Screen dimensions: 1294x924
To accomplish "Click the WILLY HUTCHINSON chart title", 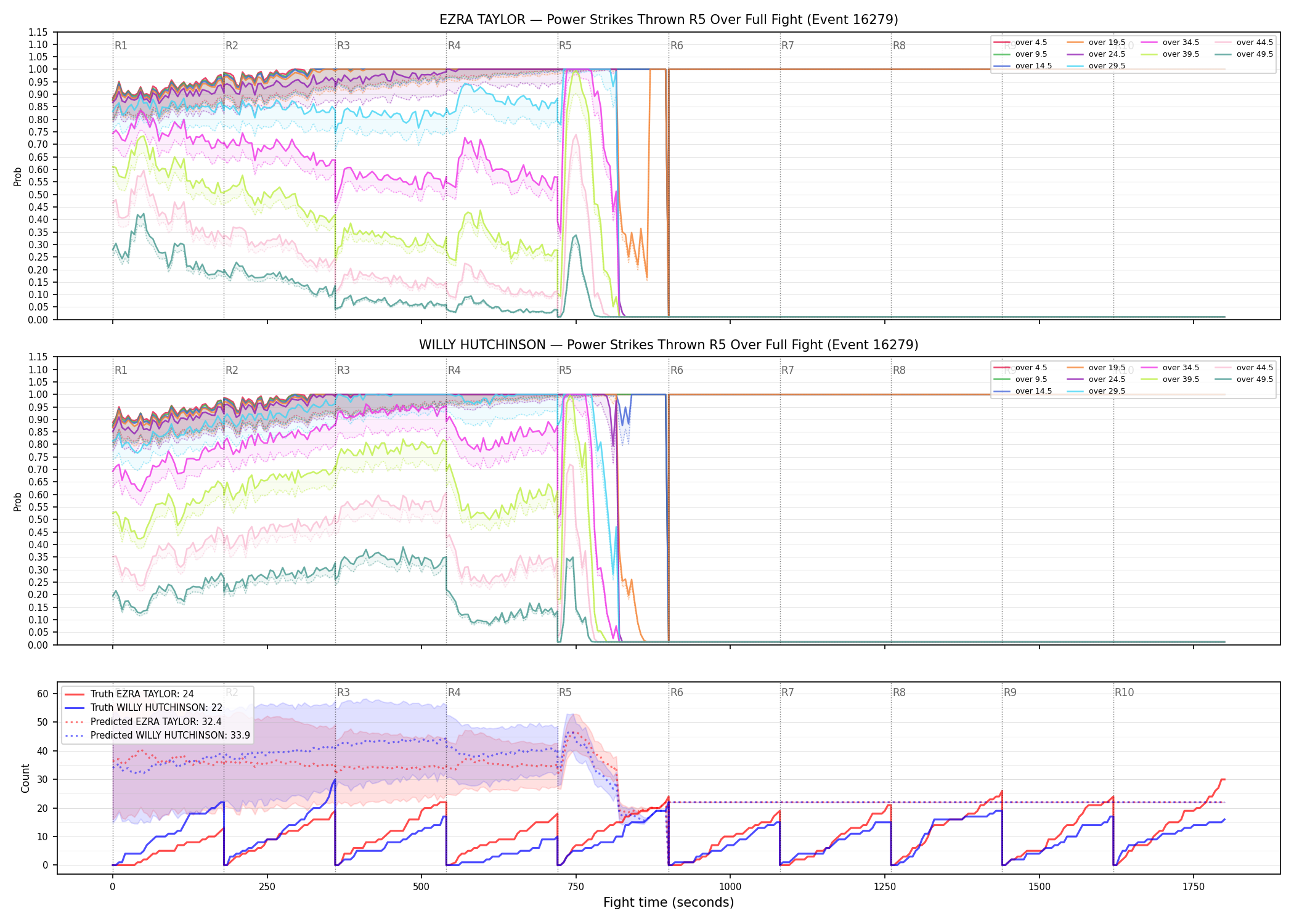I will click(x=669, y=345).
